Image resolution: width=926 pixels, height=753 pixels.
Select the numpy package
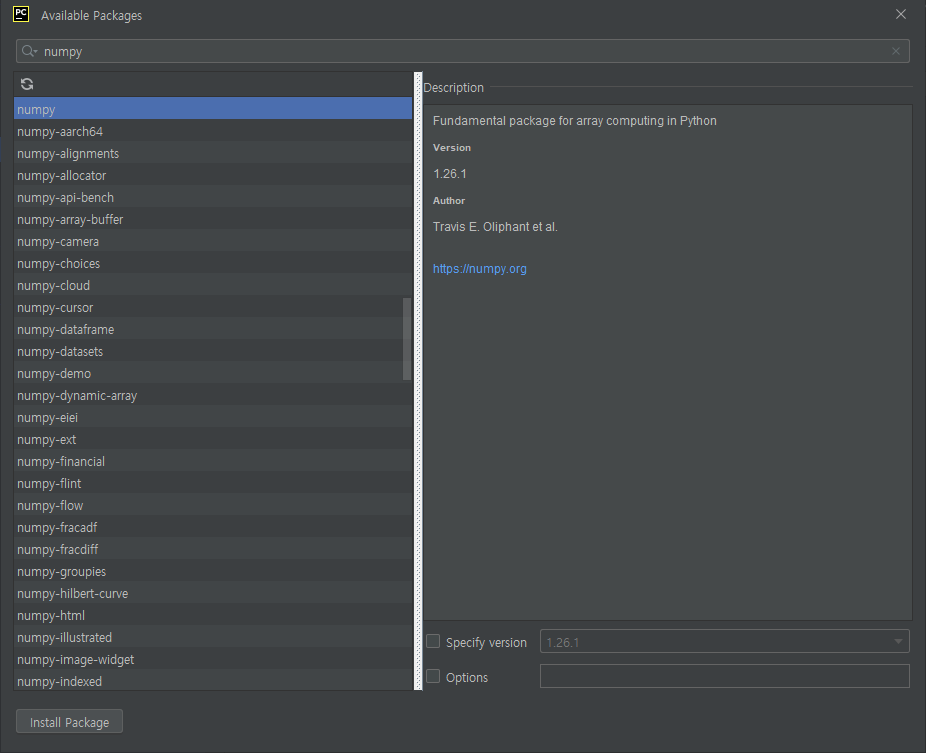tap(213, 109)
